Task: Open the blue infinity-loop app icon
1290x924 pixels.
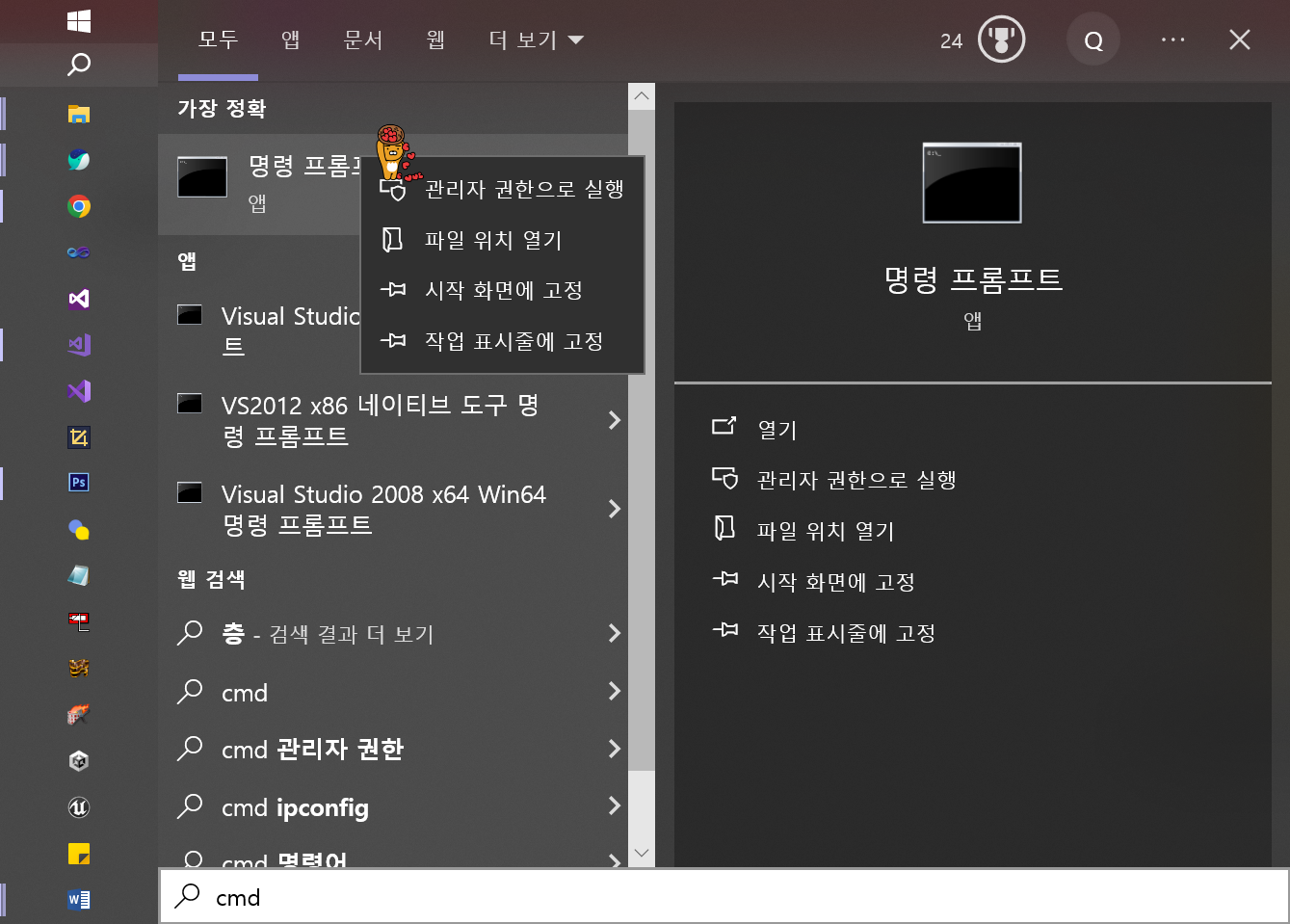Action: [79, 252]
